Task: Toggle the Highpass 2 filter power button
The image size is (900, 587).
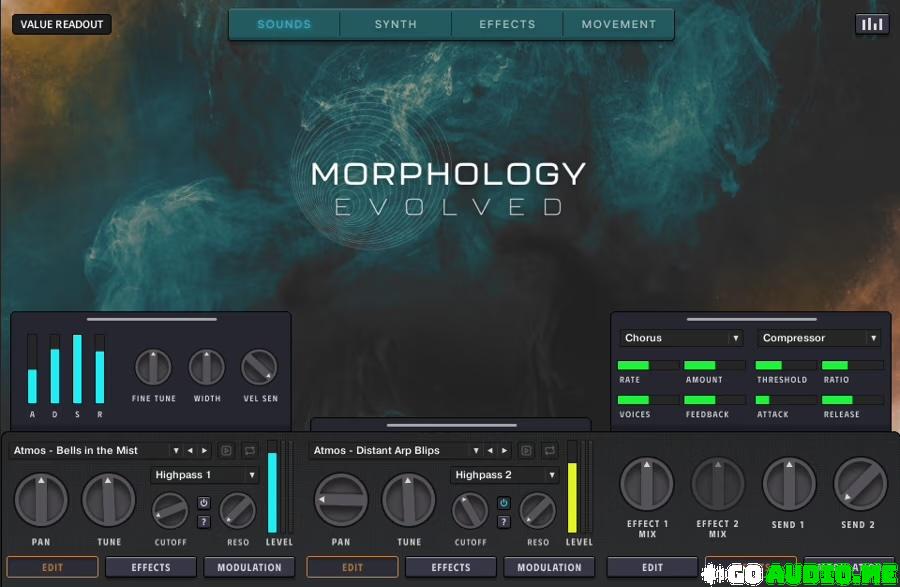Action: click(x=504, y=503)
